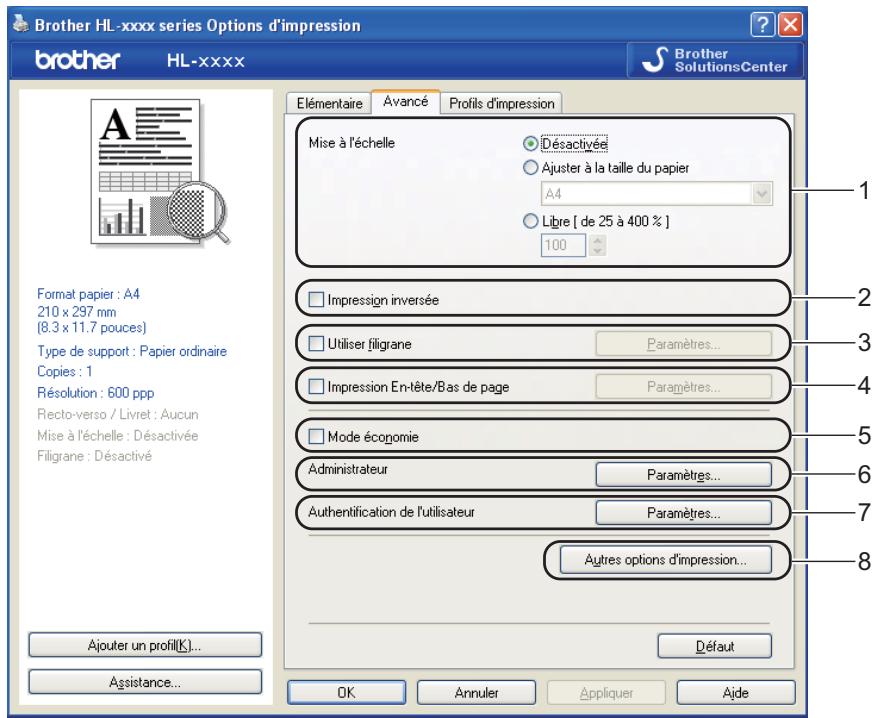The height and width of the screenshot is (718, 881).
Task: Open the Profils d'impression tab
Action: [501, 103]
